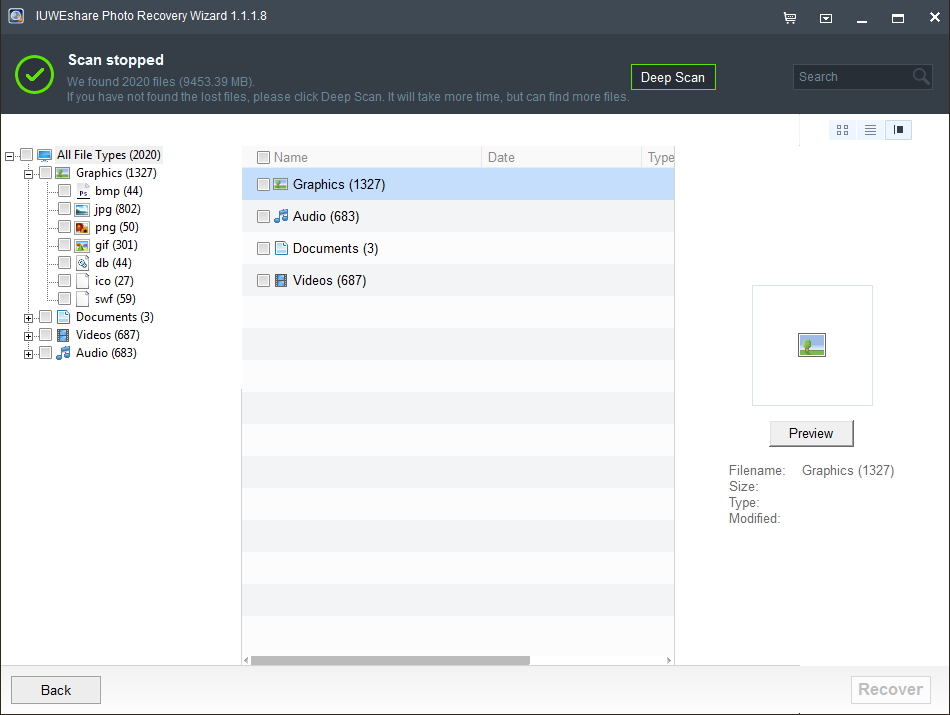Click the Audio note icon in the file list
The image size is (950, 715).
coord(281,216)
